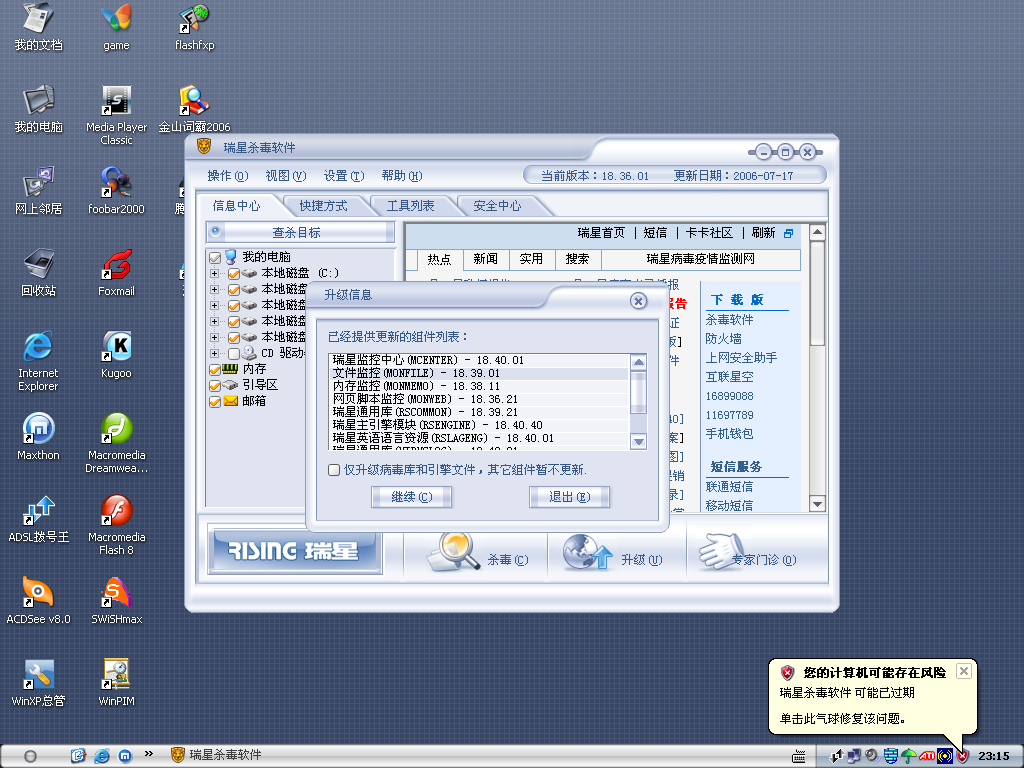Launch Kugoo desktop shortcut
1024x768 pixels.
tap(116, 355)
